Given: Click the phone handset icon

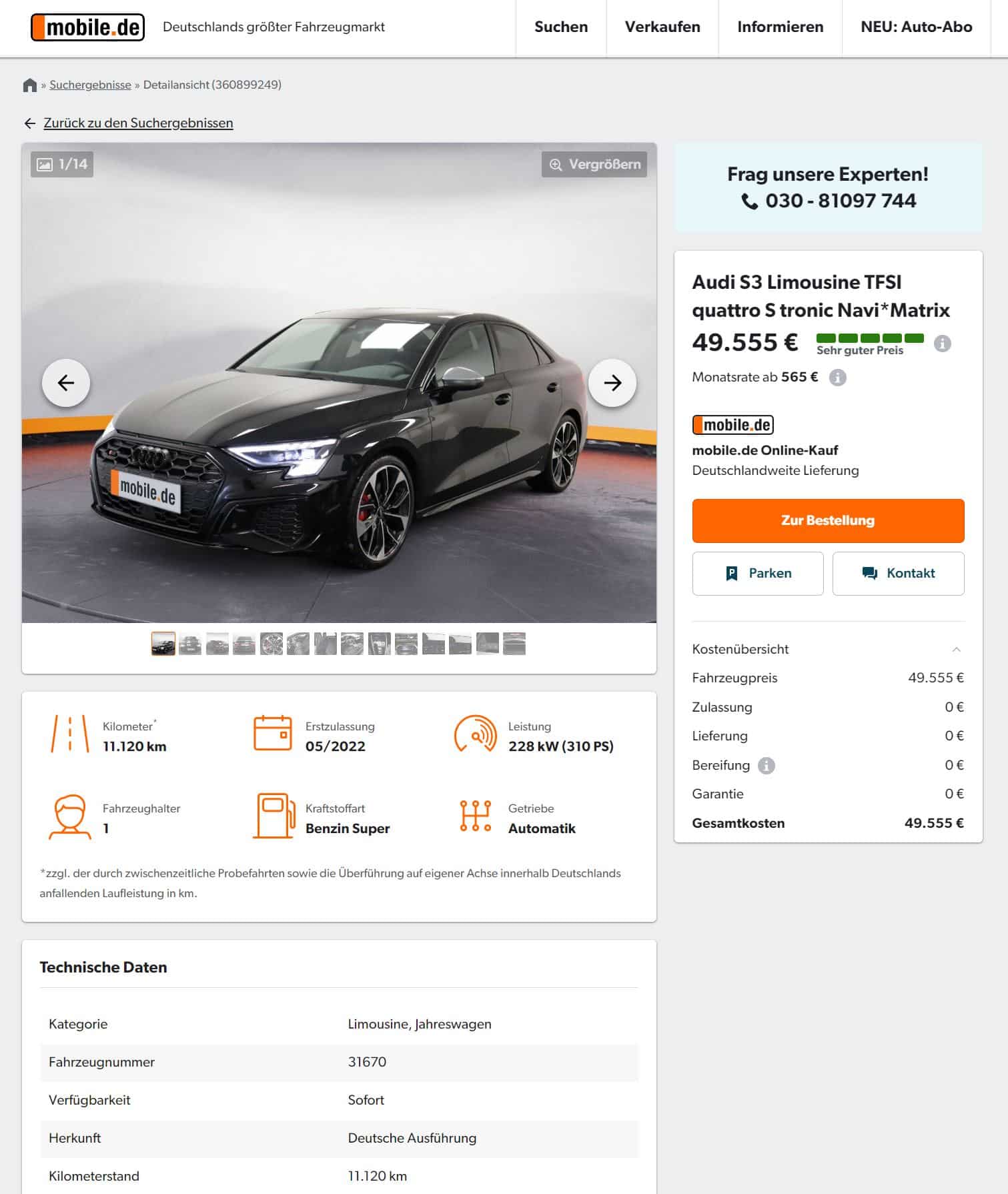Looking at the screenshot, I should (750, 201).
